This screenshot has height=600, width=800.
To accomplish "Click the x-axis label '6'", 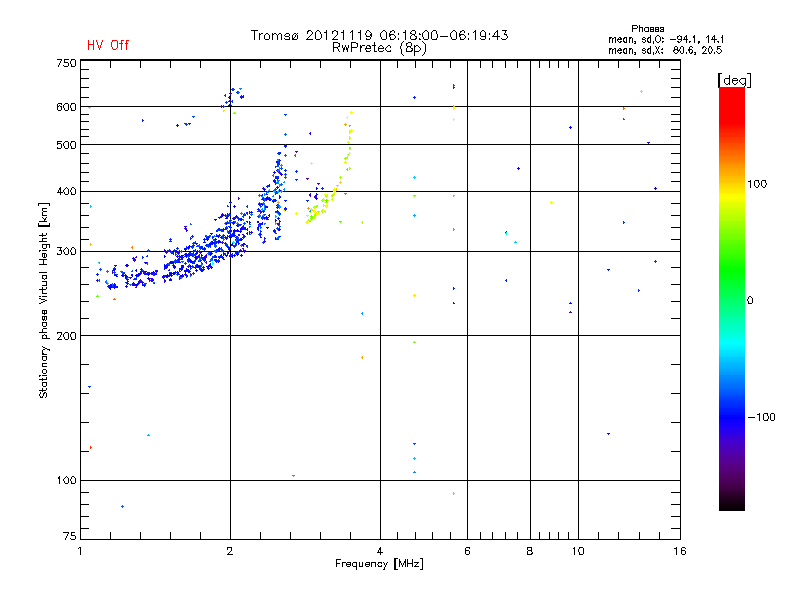I will pyautogui.click(x=467, y=551).
